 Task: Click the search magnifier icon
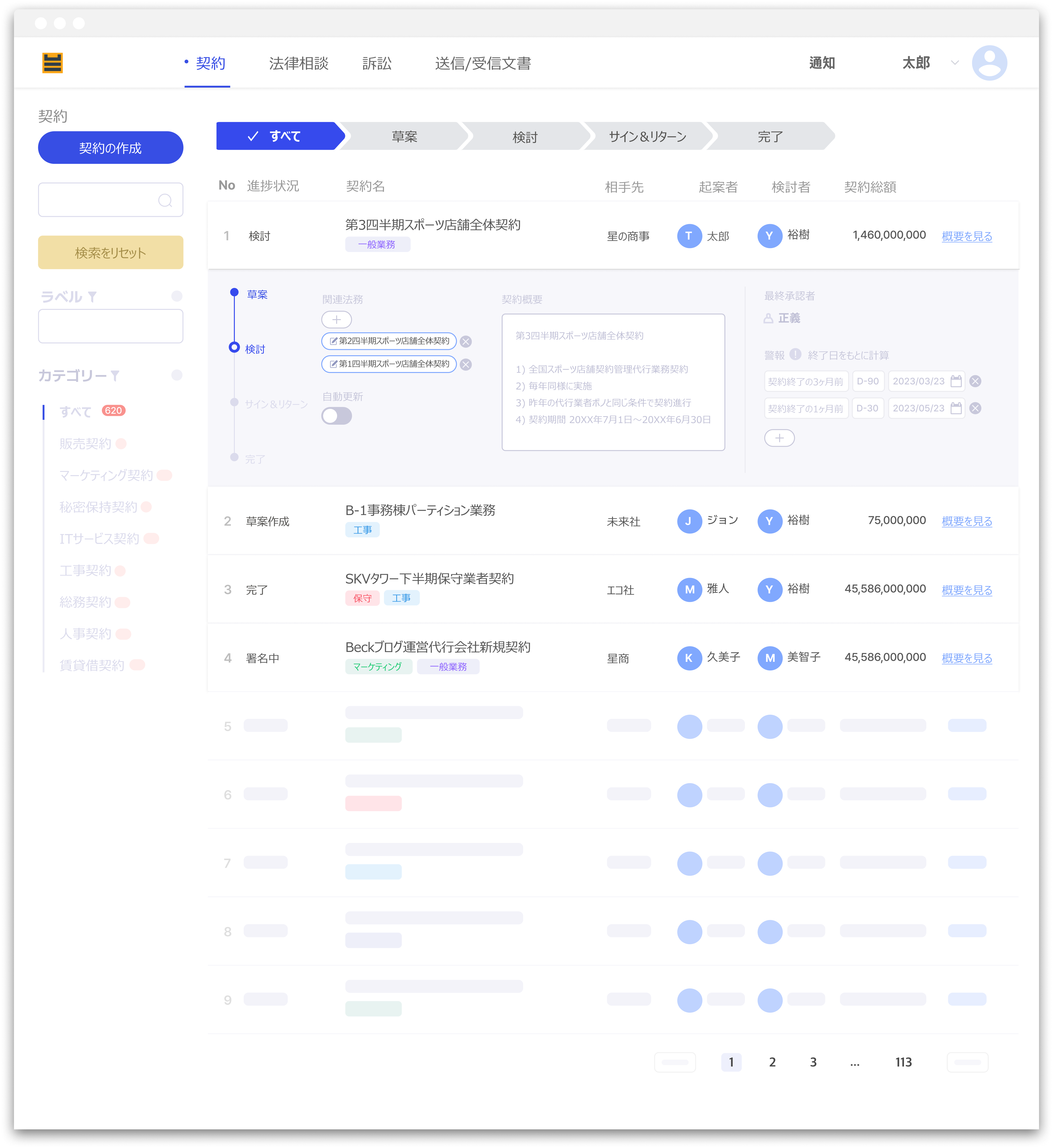[165, 201]
